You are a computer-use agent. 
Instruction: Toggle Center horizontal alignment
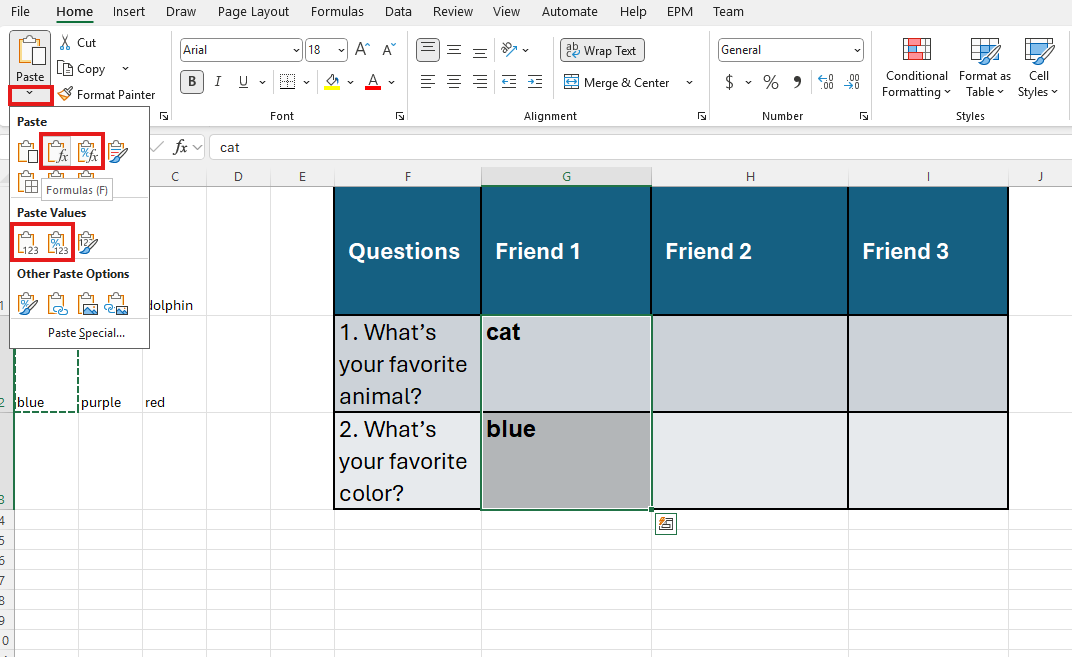(x=454, y=82)
